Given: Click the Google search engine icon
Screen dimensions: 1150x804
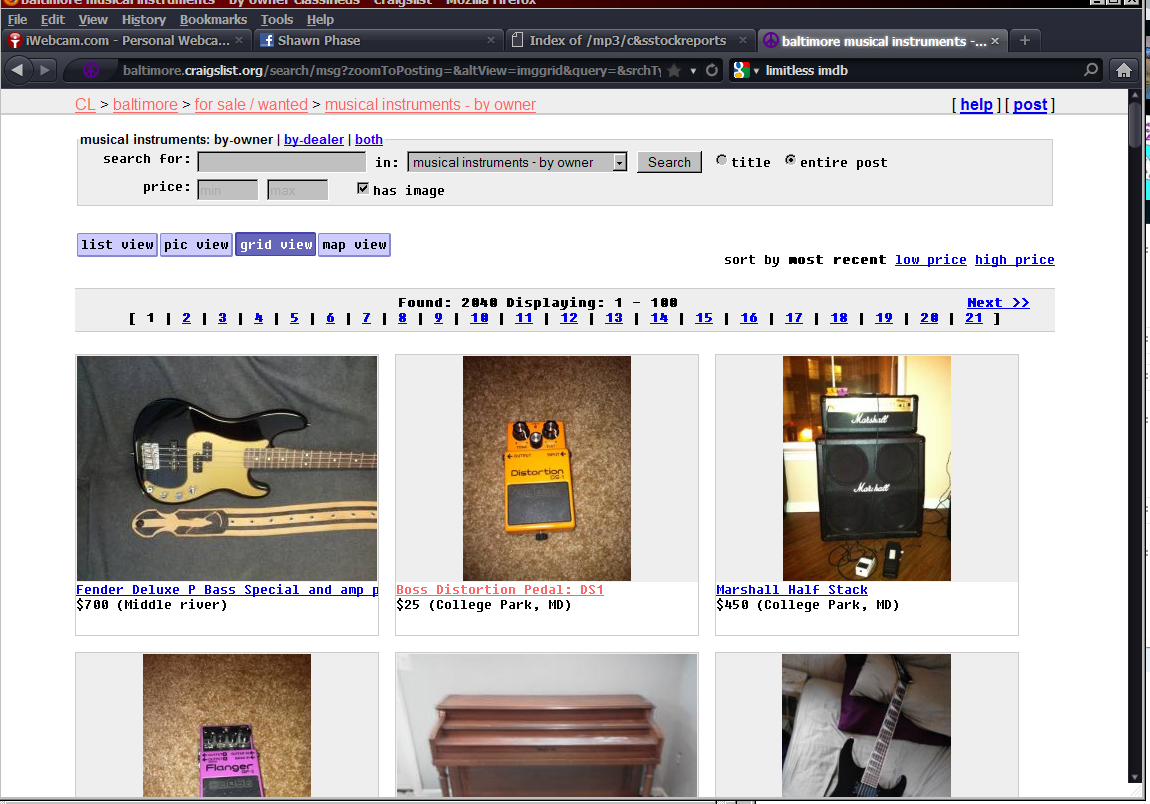Looking at the screenshot, I should 741,70.
